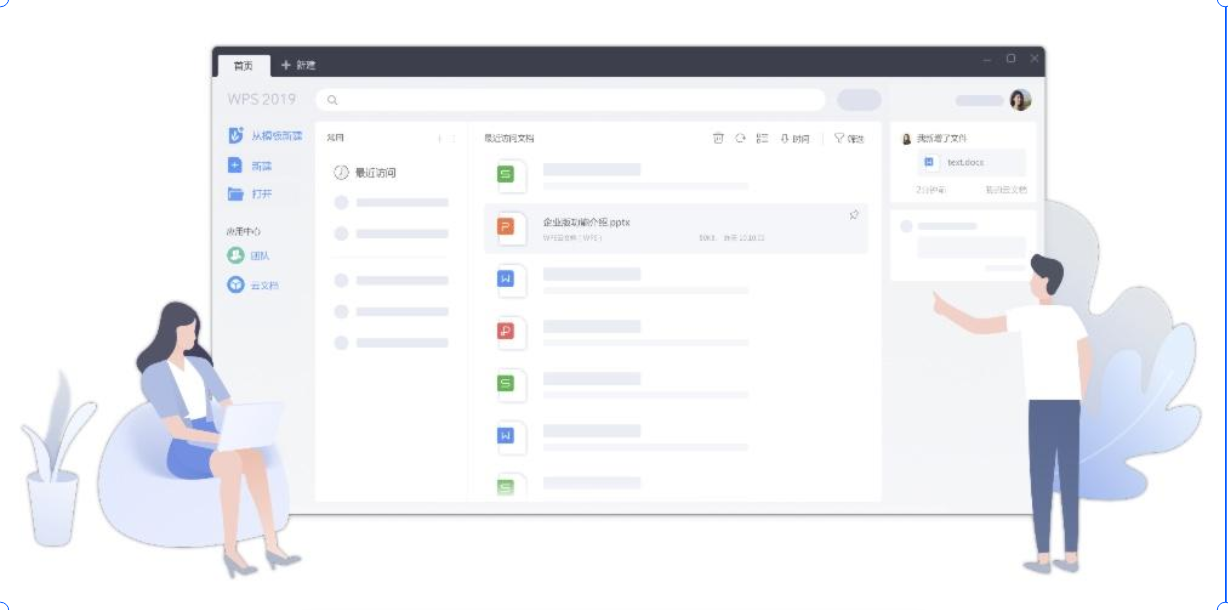Click the magnifier icon in the search bar
The height and width of the screenshot is (610, 1228).
pyautogui.click(x=333, y=100)
